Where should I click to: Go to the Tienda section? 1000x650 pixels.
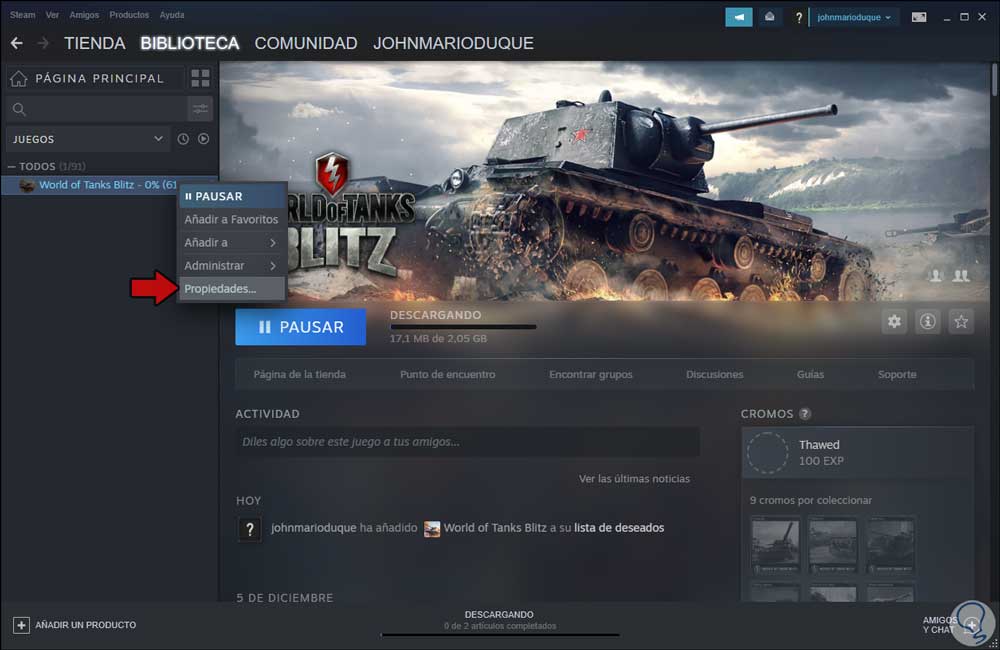click(x=94, y=43)
